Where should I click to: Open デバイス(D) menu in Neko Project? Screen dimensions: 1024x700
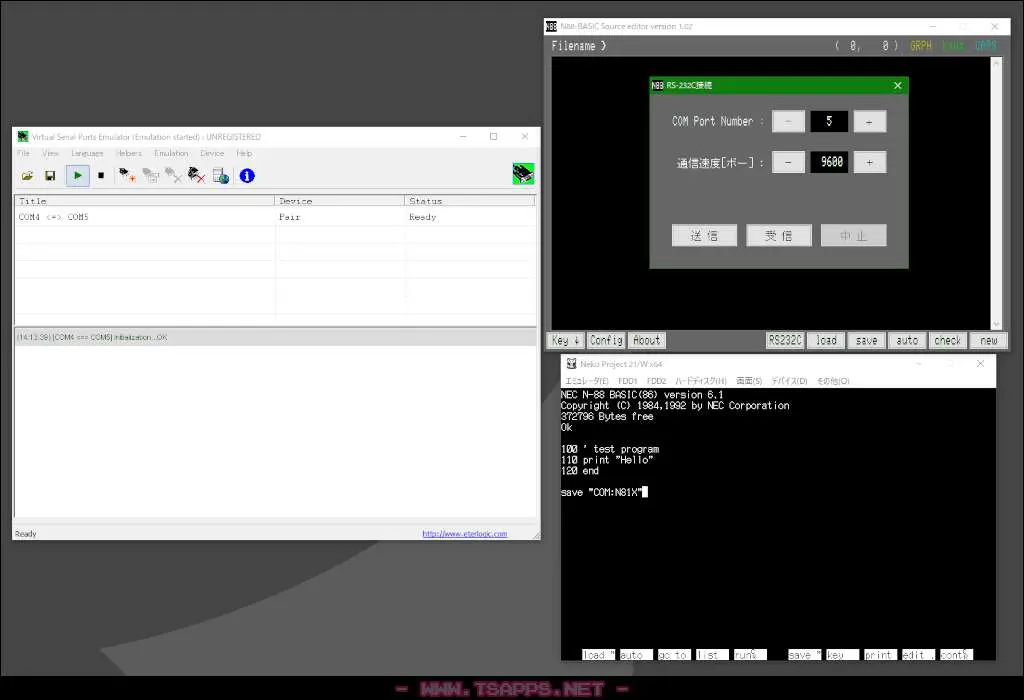click(x=789, y=381)
